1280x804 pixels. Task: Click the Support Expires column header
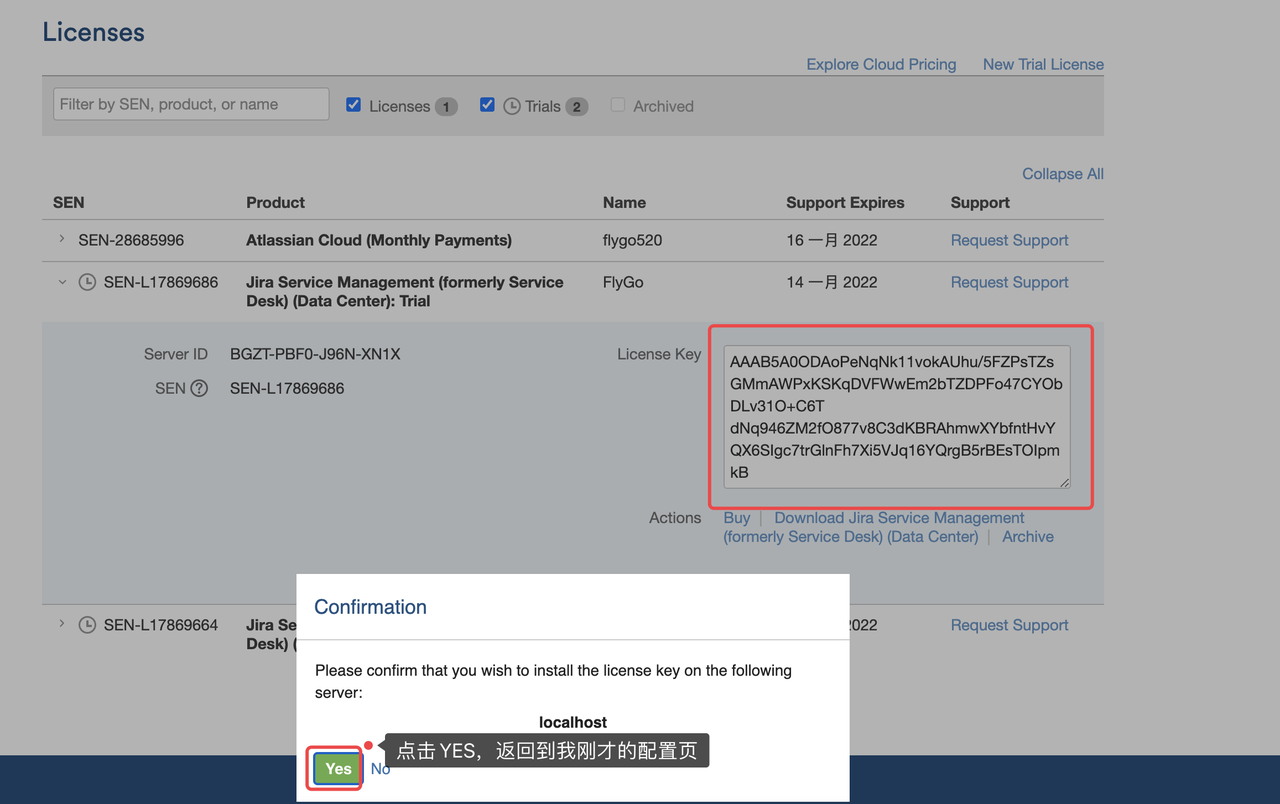coord(845,202)
